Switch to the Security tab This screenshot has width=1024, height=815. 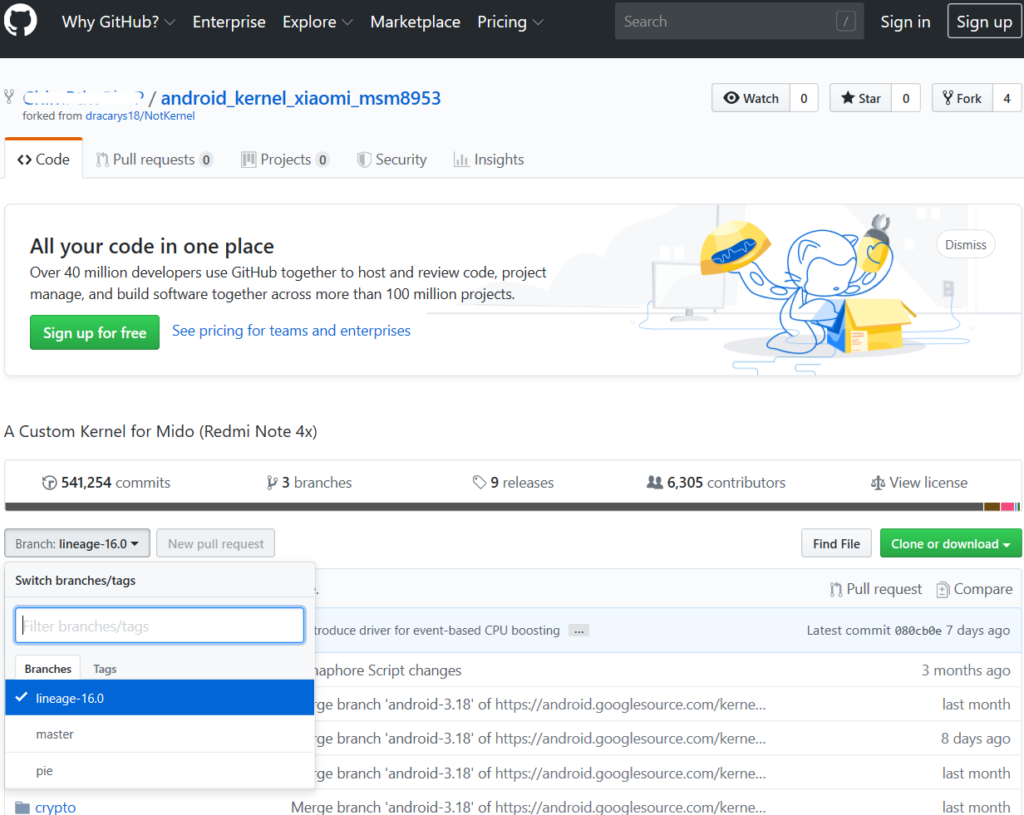[392, 160]
